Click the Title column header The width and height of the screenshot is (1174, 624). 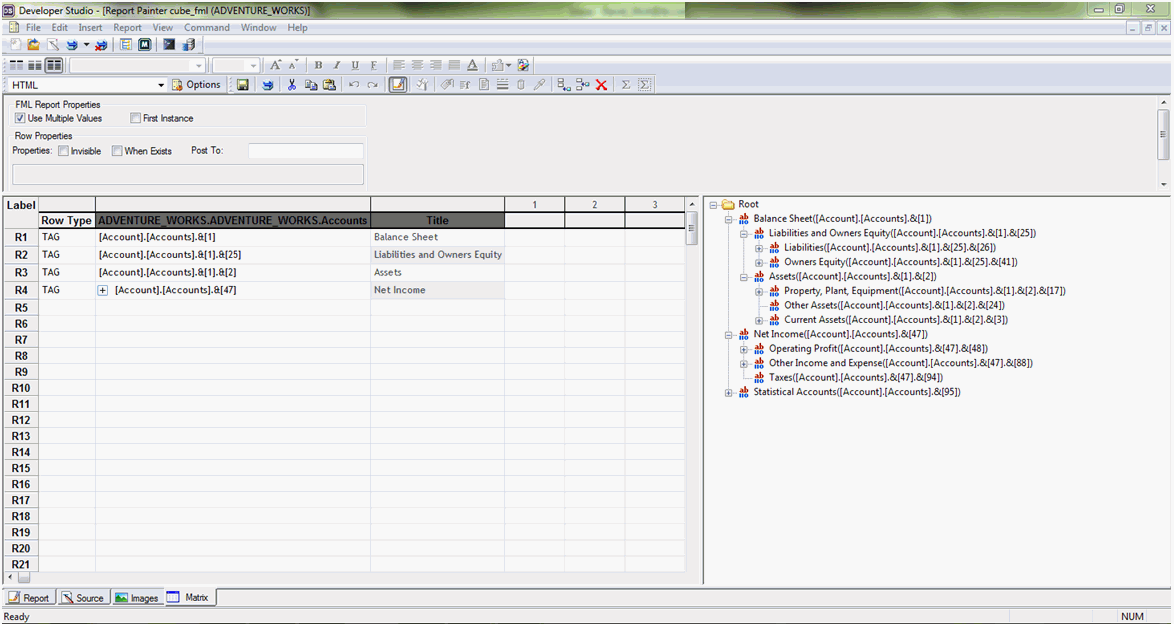click(x=437, y=220)
